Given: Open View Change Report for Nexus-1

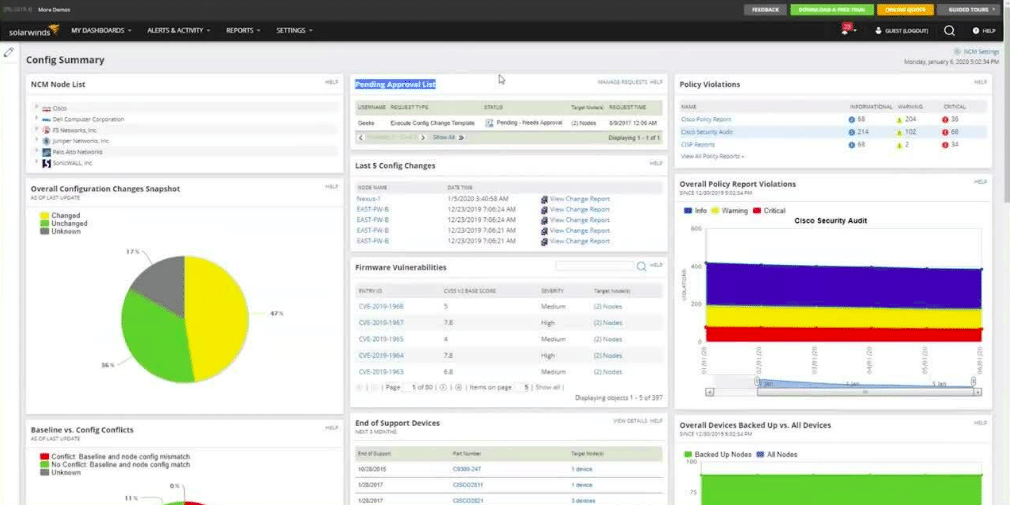Looking at the screenshot, I should 579,199.
